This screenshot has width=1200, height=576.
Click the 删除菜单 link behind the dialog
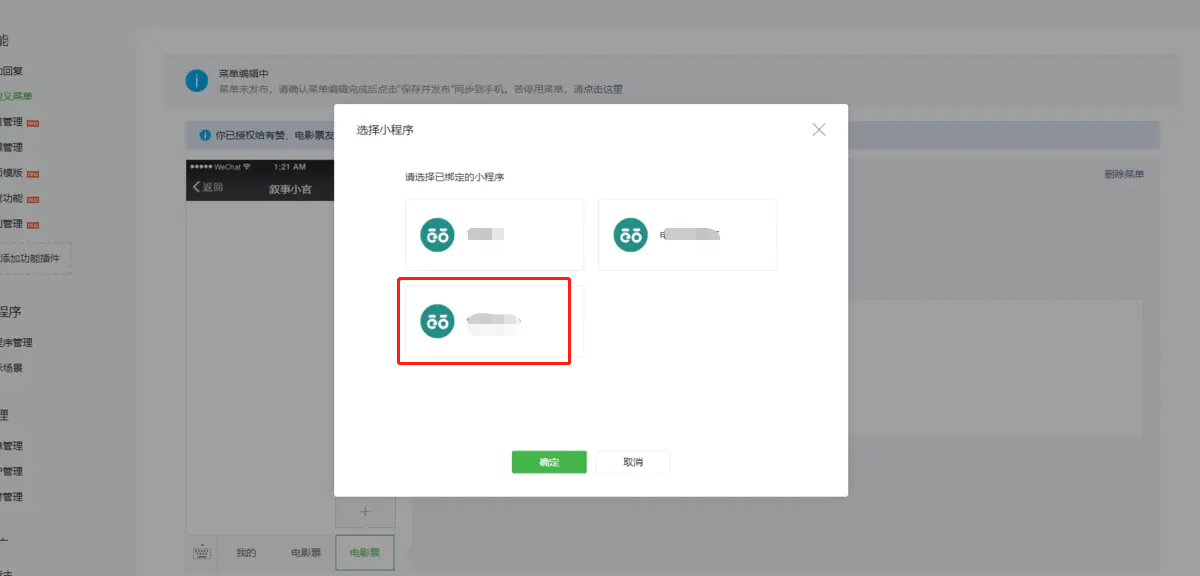coord(1124,174)
